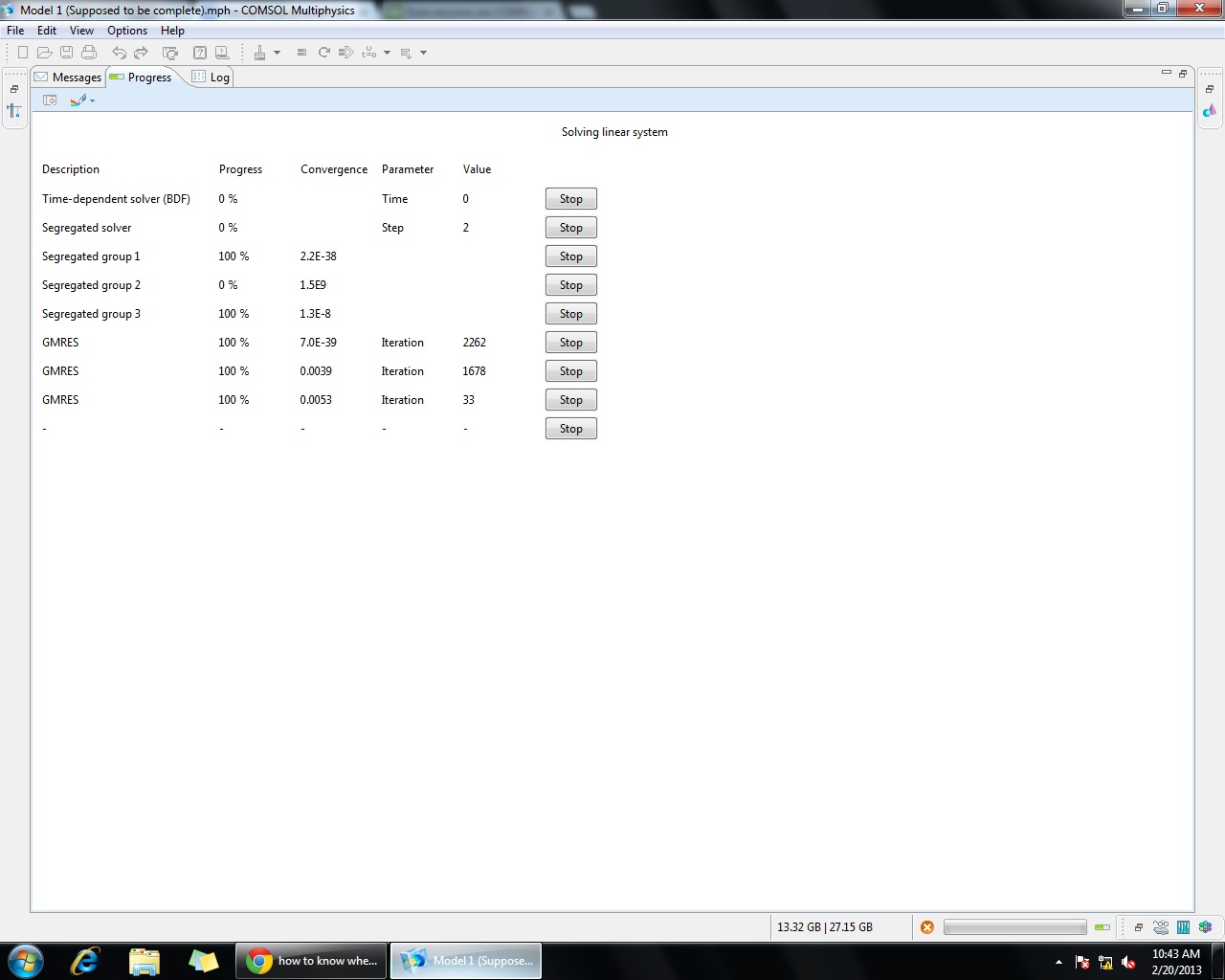Image resolution: width=1225 pixels, height=980 pixels.
Task: Switch to the Messages tab
Action: pos(68,78)
